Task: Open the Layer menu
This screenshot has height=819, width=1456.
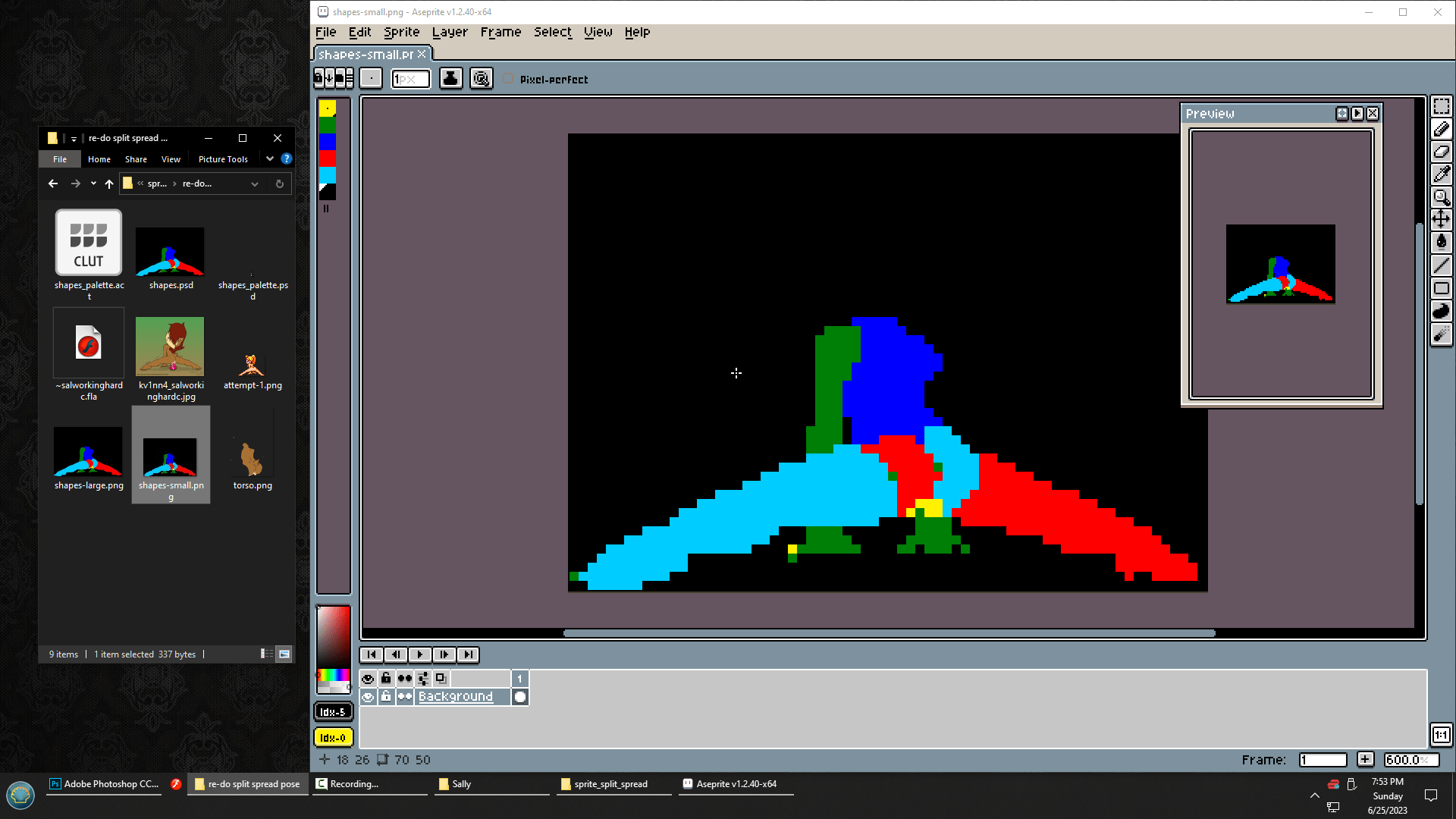Action: coord(450,32)
